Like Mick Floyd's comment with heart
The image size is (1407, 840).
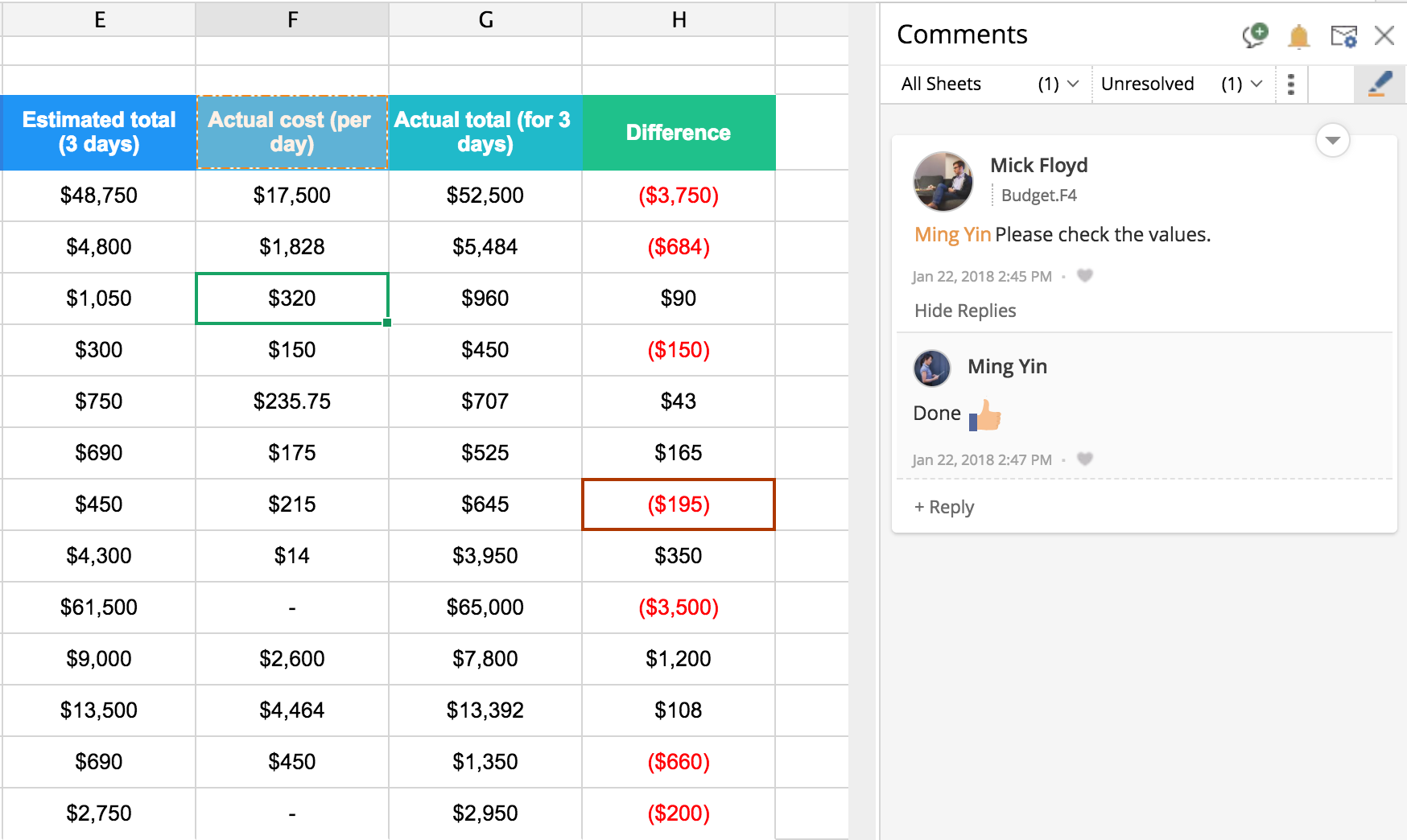(1085, 276)
